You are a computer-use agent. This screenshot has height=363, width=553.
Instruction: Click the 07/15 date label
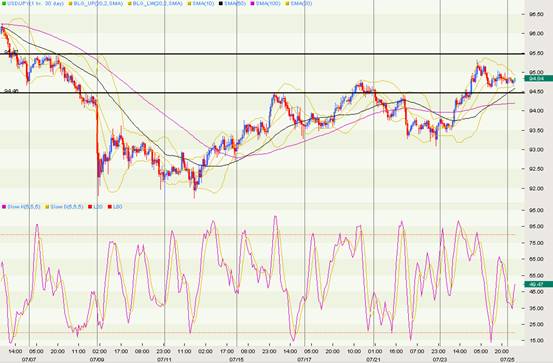pos(236,359)
